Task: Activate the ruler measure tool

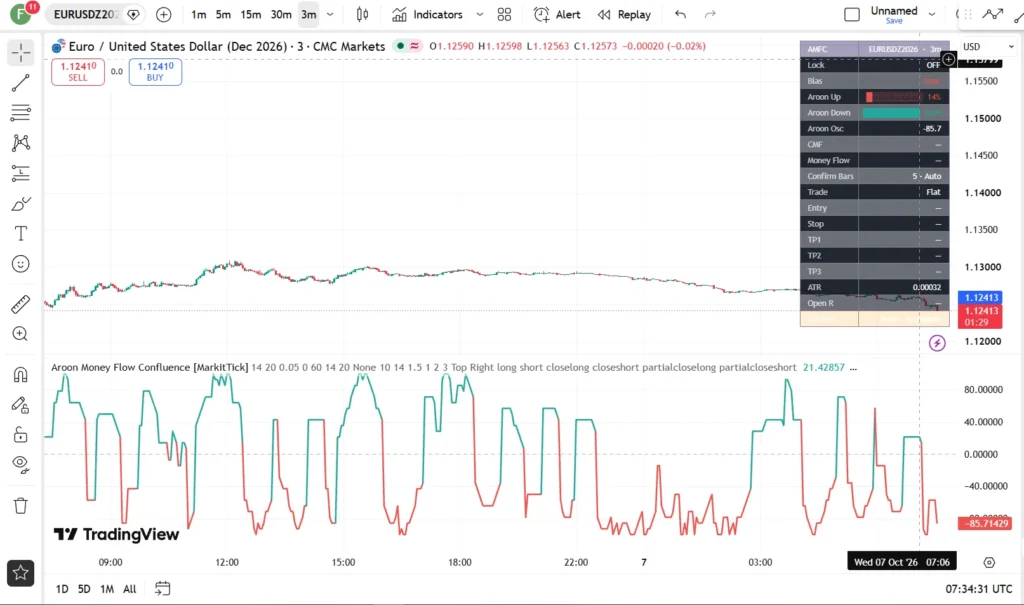Action: tap(20, 304)
